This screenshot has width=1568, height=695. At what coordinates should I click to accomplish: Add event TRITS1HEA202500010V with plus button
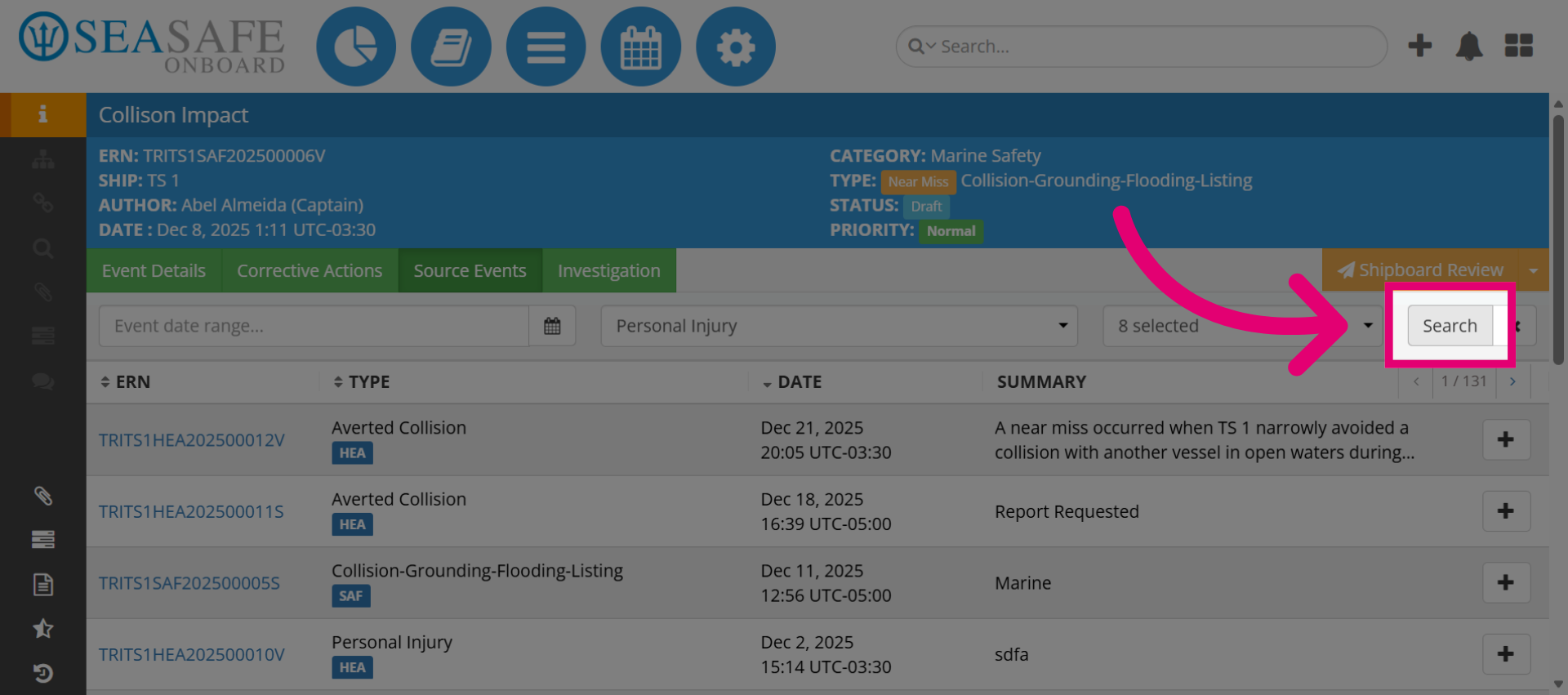coord(1506,654)
